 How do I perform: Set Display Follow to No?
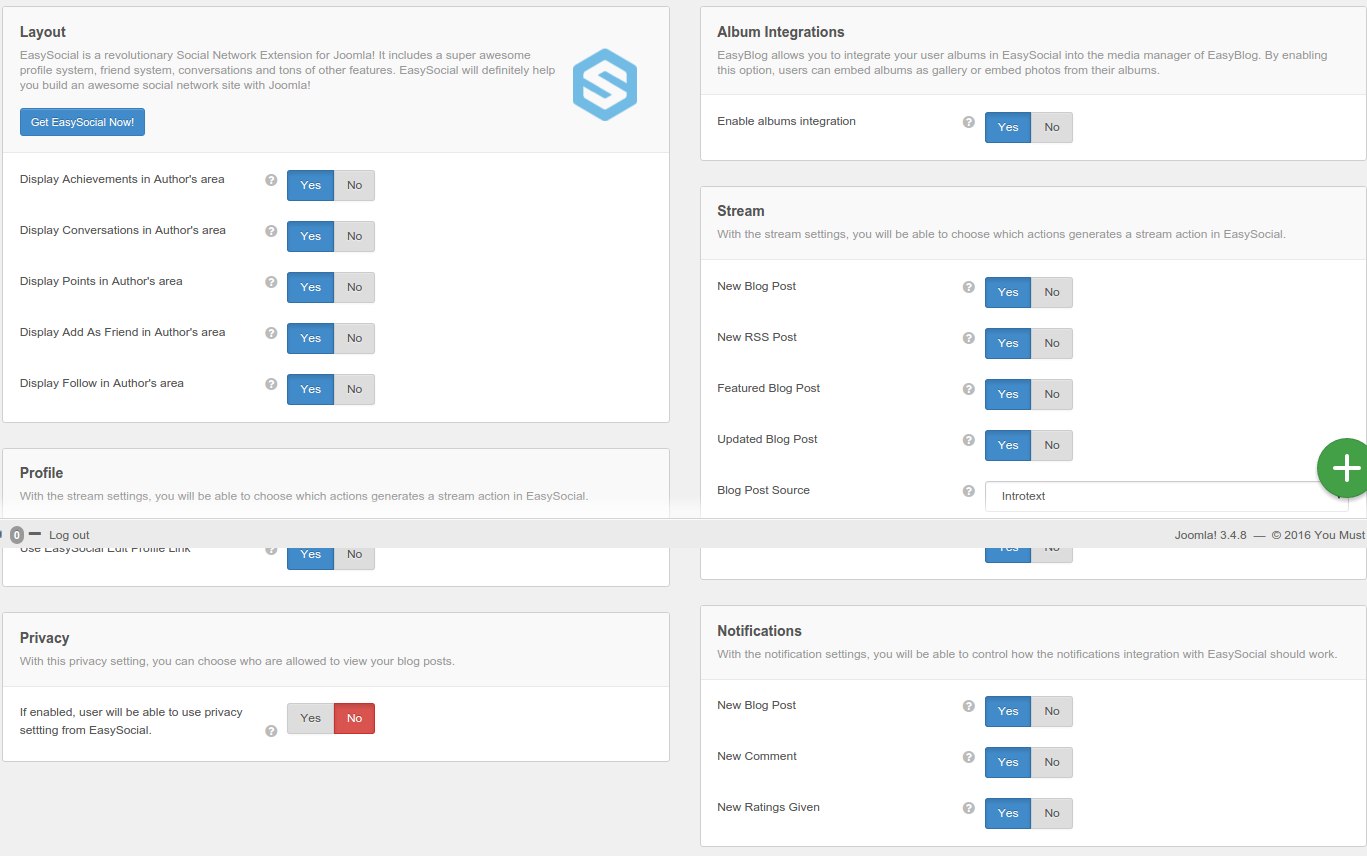click(354, 389)
